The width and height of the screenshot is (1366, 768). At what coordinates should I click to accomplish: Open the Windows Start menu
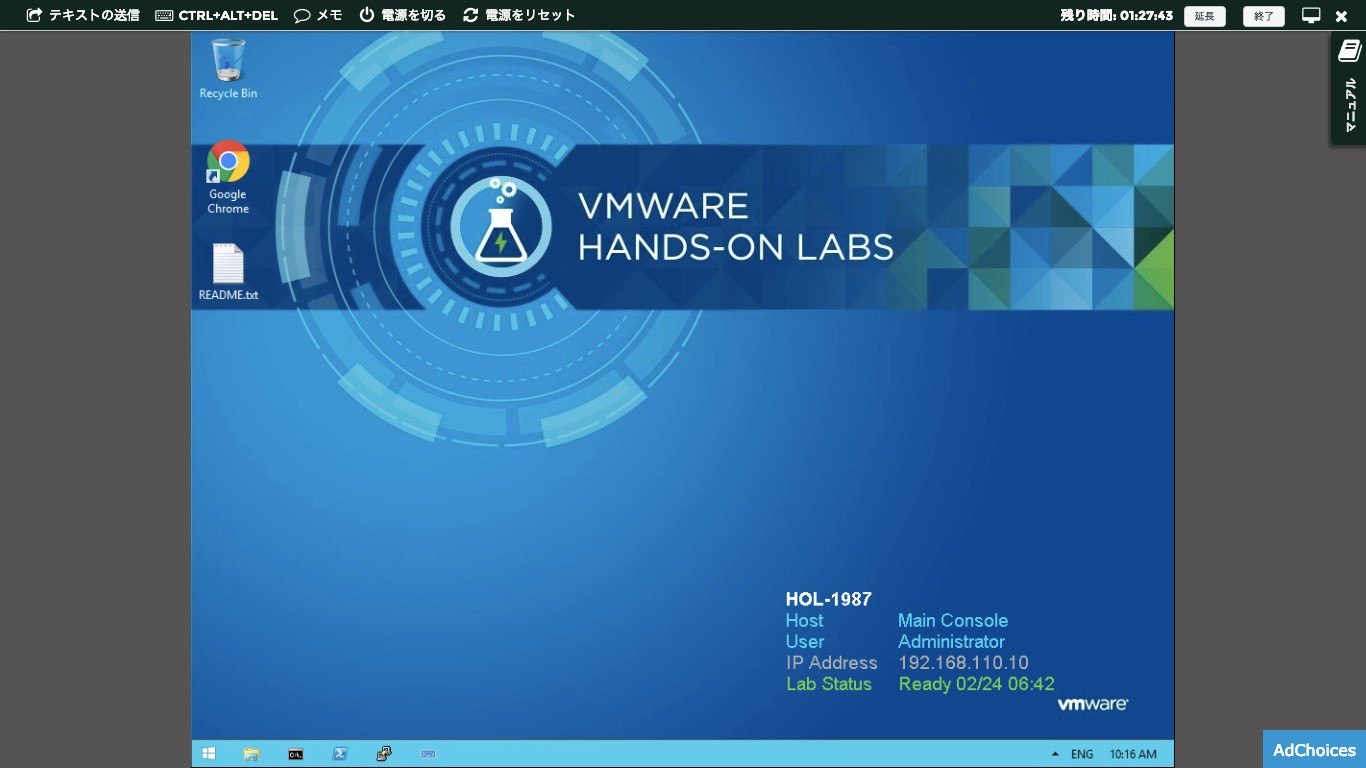tap(209, 754)
